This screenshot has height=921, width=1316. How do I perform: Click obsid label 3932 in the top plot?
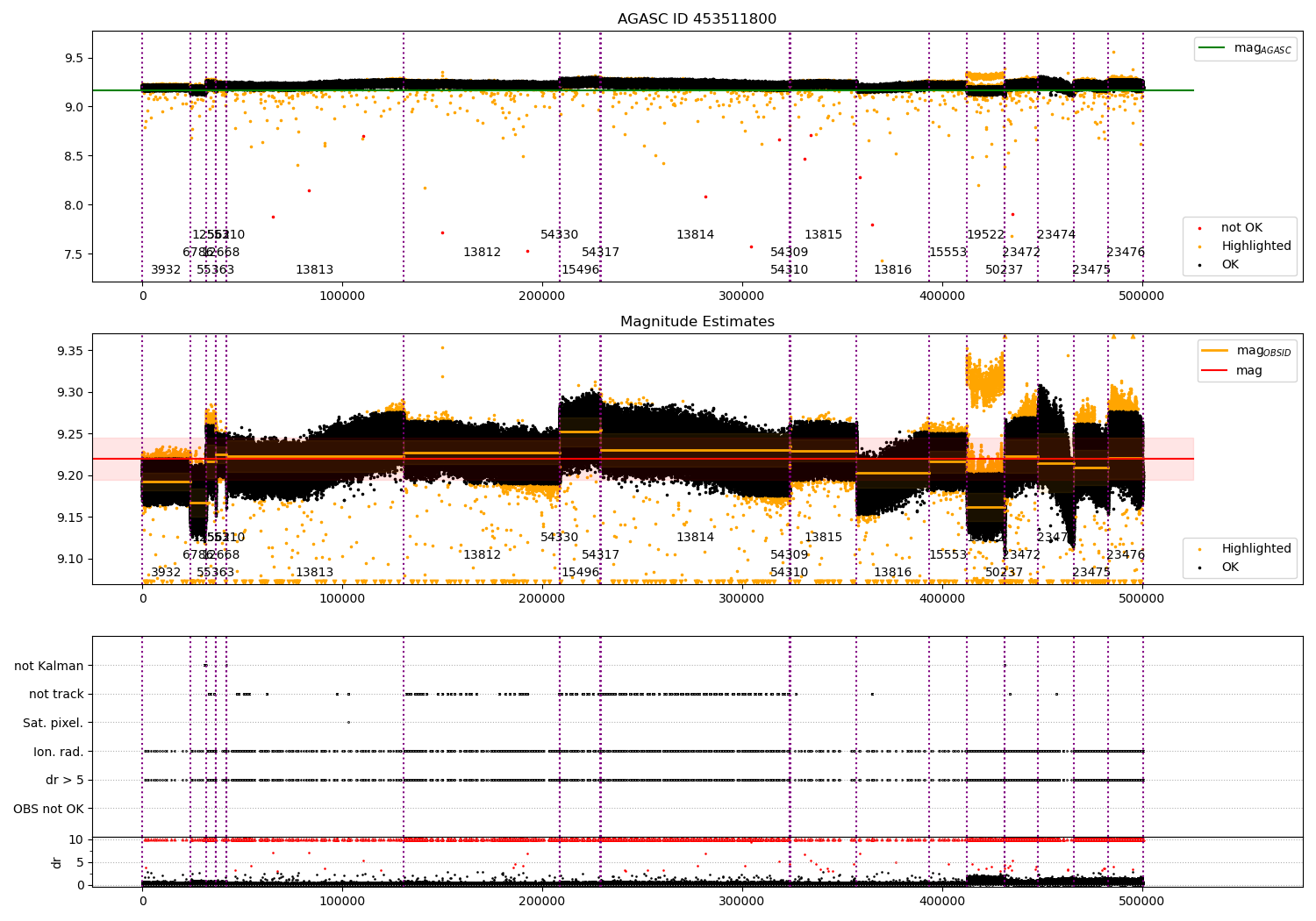166,270
